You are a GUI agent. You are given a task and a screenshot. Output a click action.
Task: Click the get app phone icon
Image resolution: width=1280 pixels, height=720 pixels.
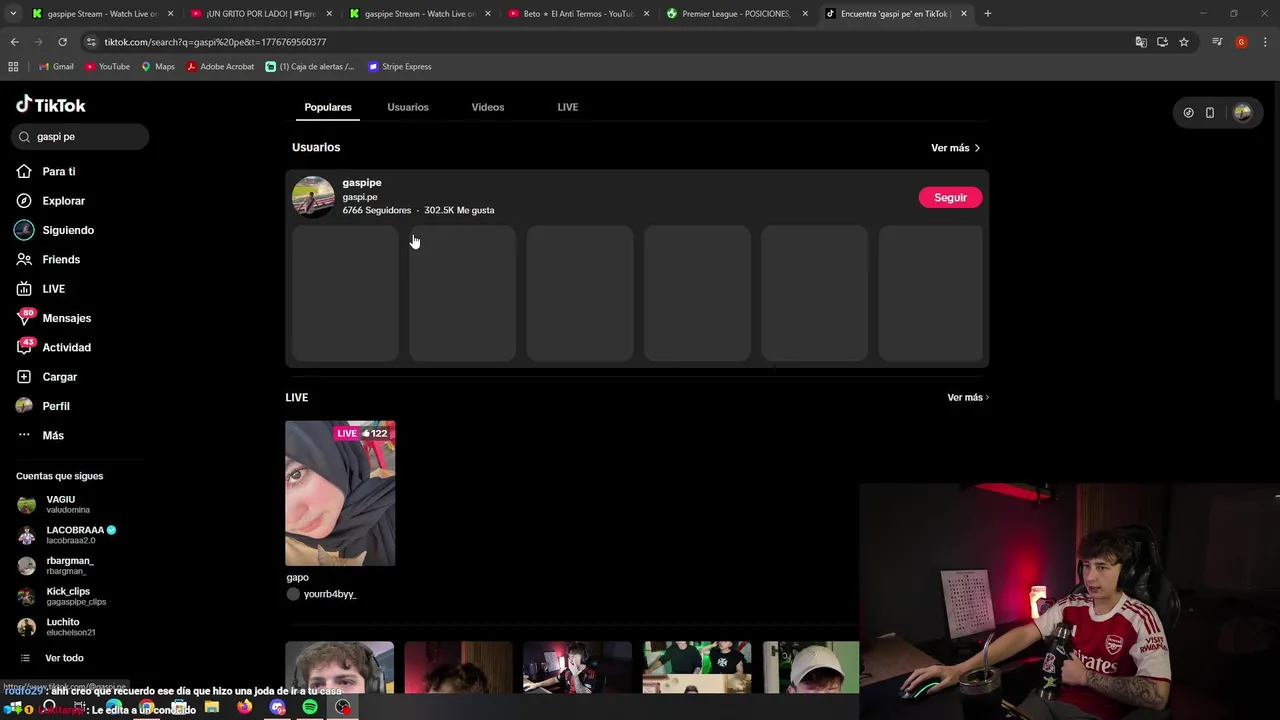point(1209,113)
